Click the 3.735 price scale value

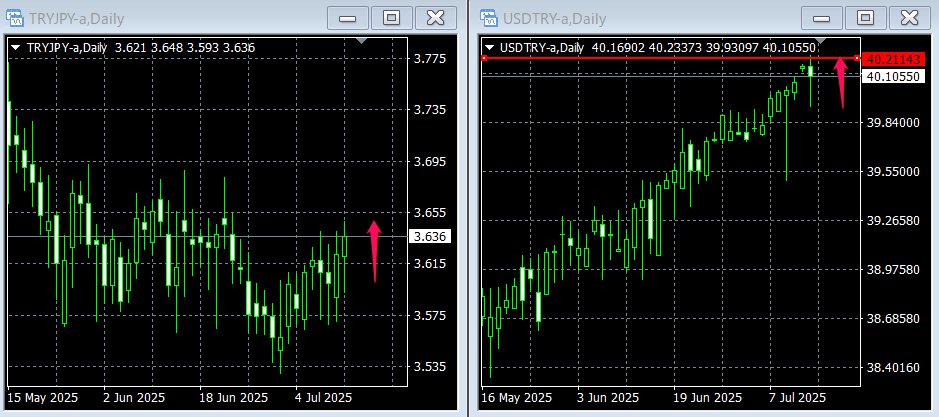pos(430,110)
